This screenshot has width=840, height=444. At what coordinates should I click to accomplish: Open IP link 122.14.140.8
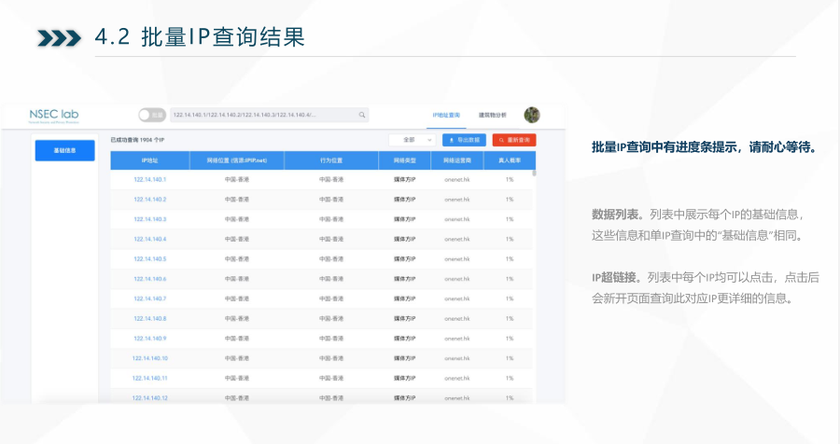(x=150, y=319)
